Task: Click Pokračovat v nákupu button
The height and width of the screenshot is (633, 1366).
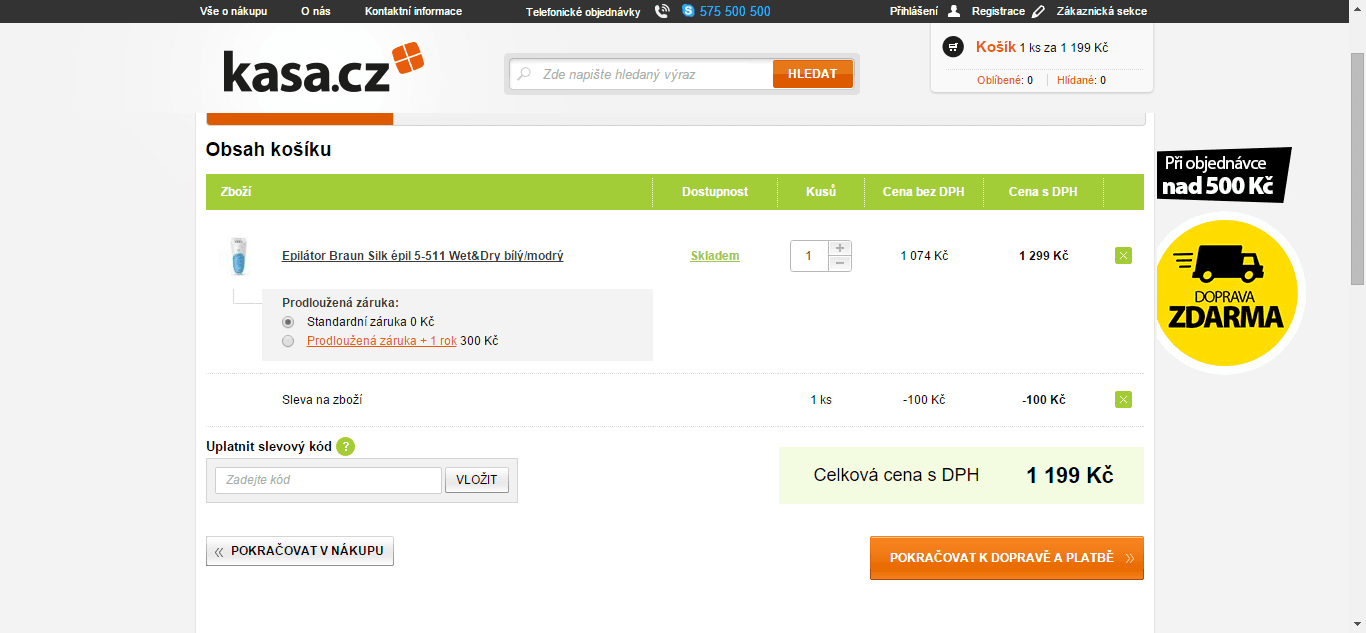Action: [300, 551]
